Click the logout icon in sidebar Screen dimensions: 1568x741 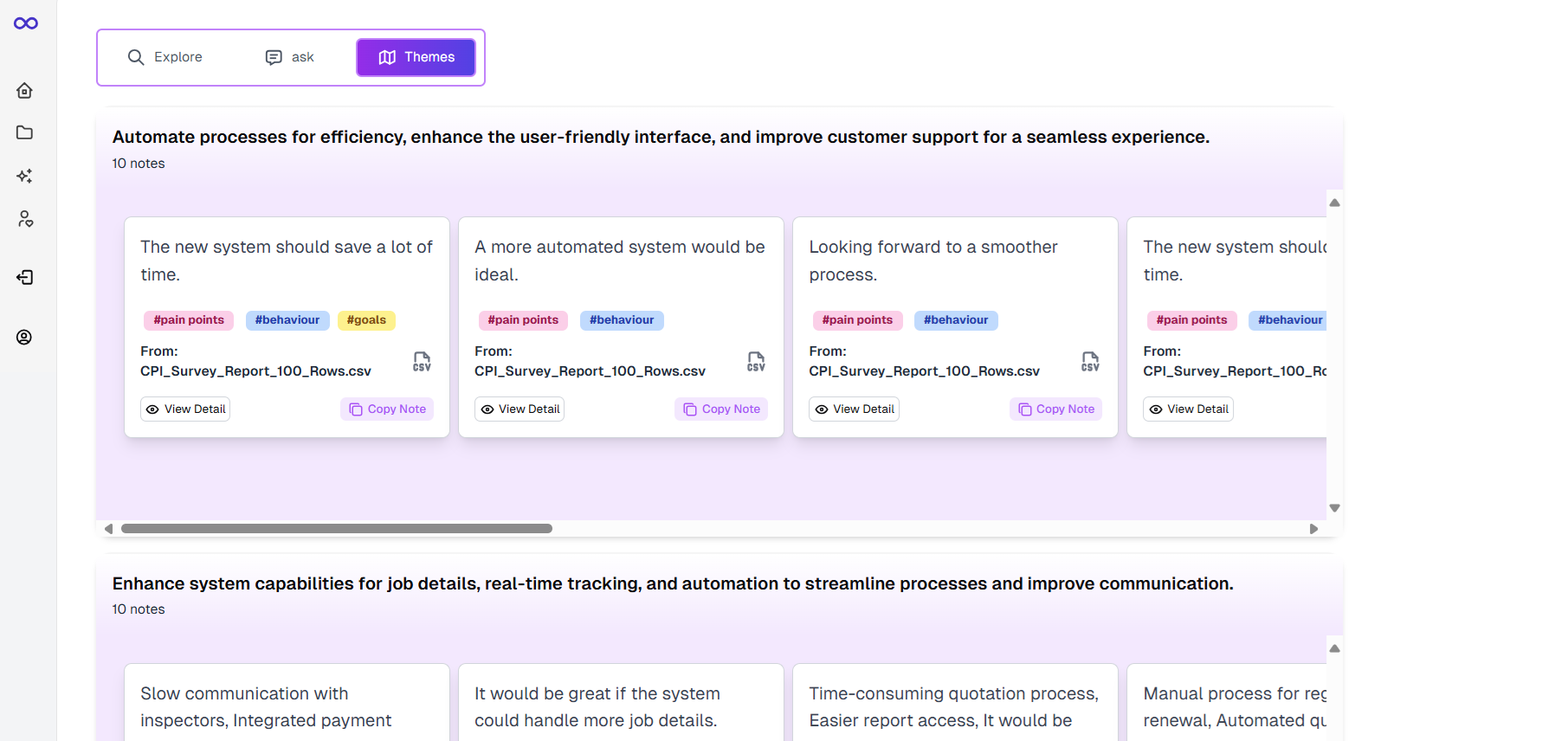pyautogui.click(x=24, y=277)
